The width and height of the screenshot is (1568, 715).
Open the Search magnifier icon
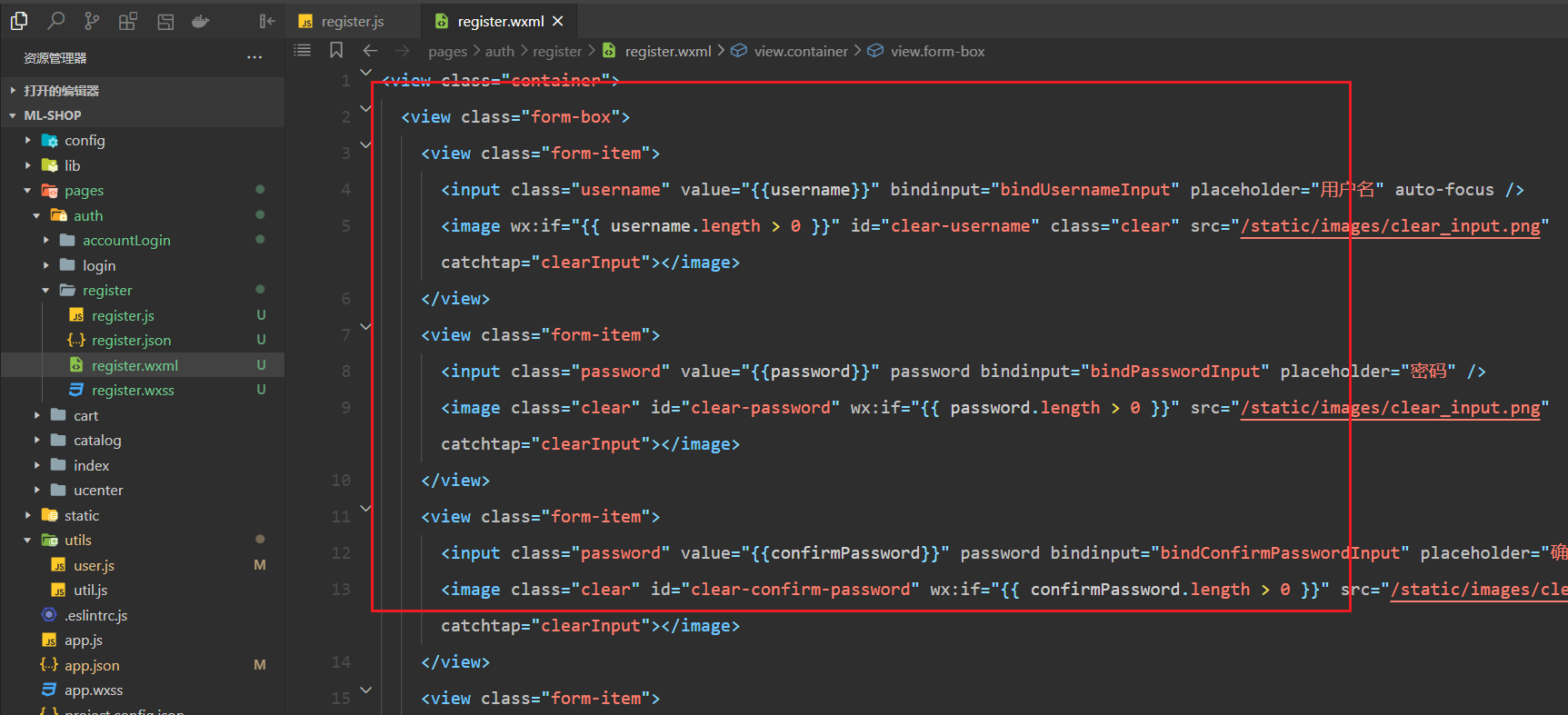coord(55,20)
